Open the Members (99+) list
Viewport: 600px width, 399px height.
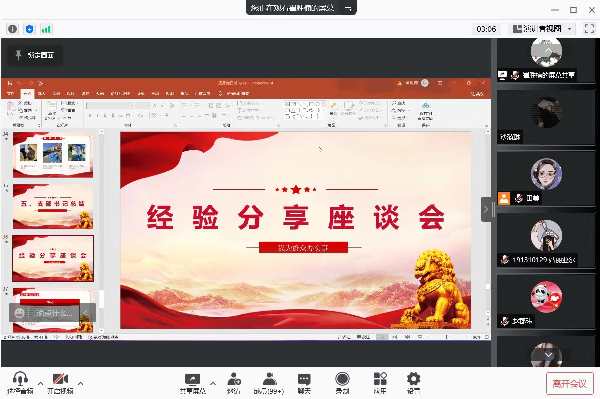tap(269, 383)
